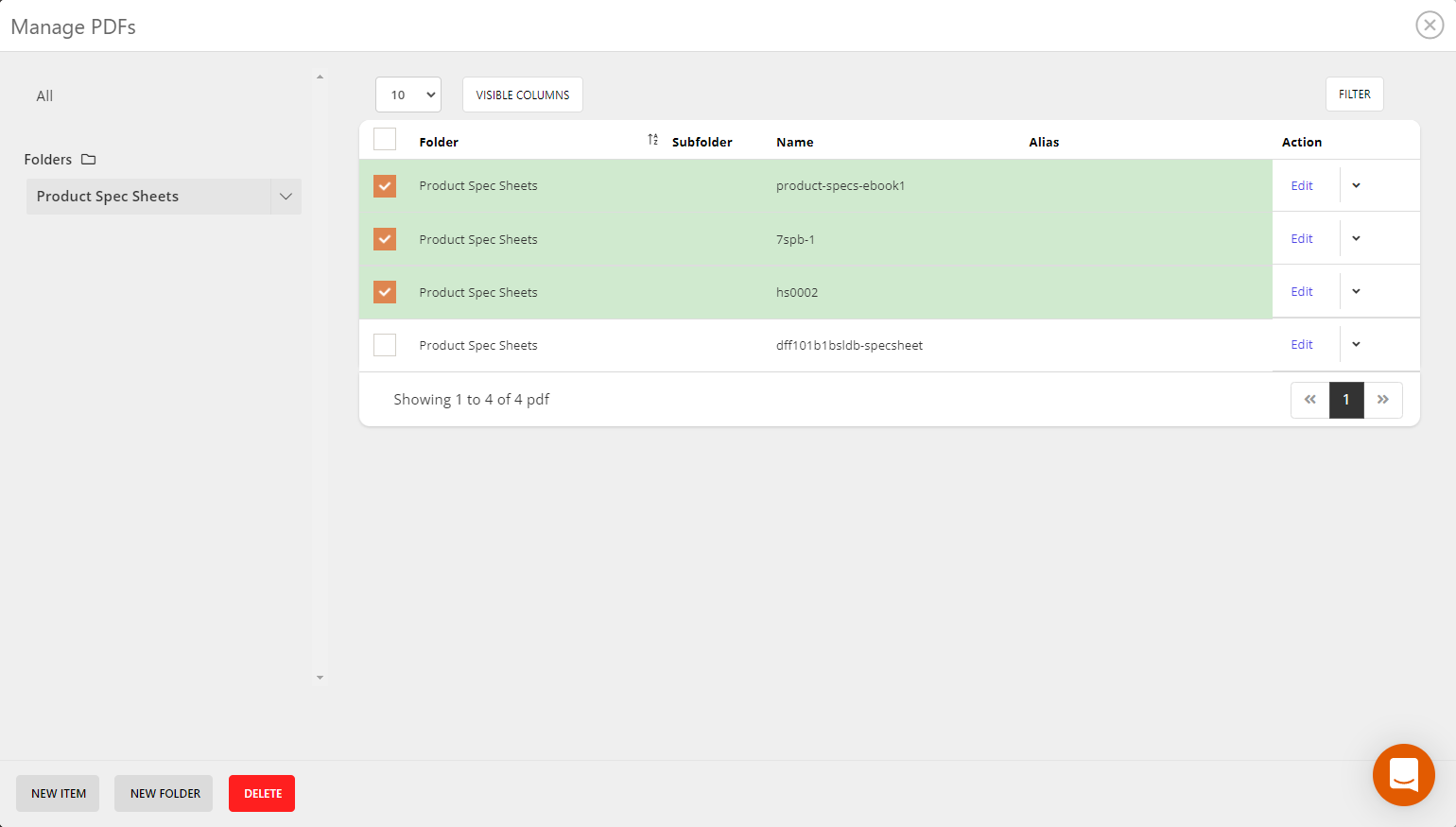1456x827 pixels.
Task: Select the Product Spec Sheets folder
Action: tap(108, 197)
